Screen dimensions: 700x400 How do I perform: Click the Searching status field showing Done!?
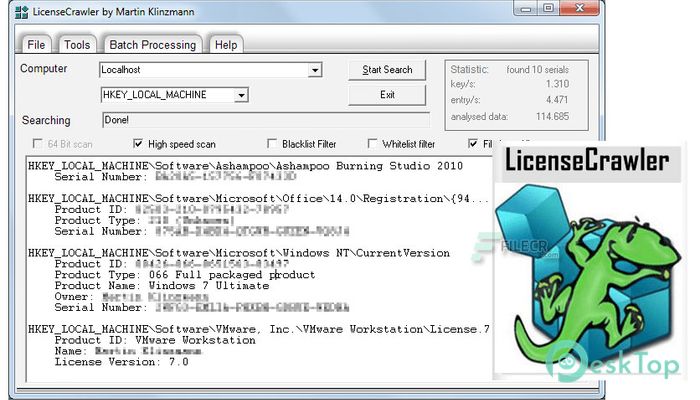point(266,120)
